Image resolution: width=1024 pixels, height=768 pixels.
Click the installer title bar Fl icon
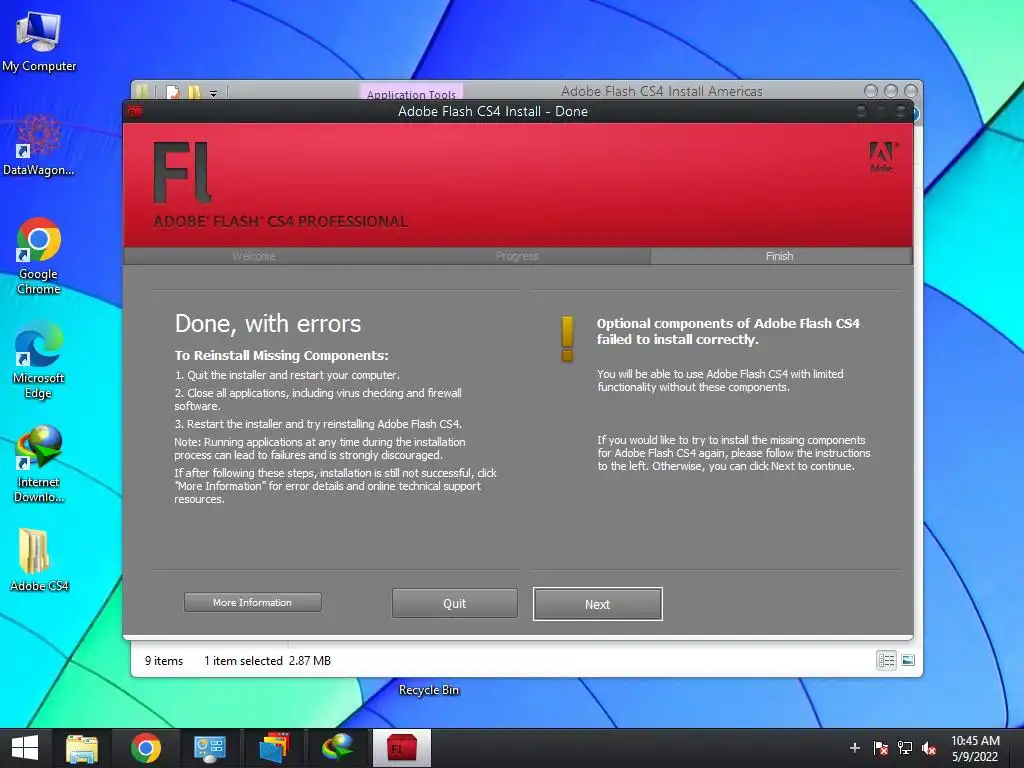click(x=133, y=112)
